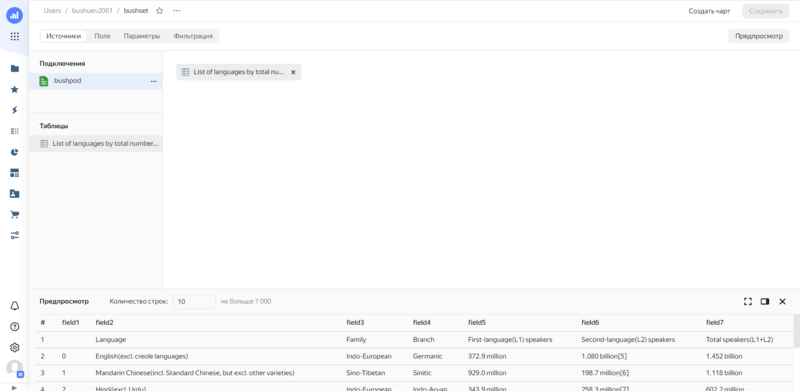The width and height of the screenshot is (800, 391).
Task: Click the Mandarin Chinese language cell
Action: (195, 373)
